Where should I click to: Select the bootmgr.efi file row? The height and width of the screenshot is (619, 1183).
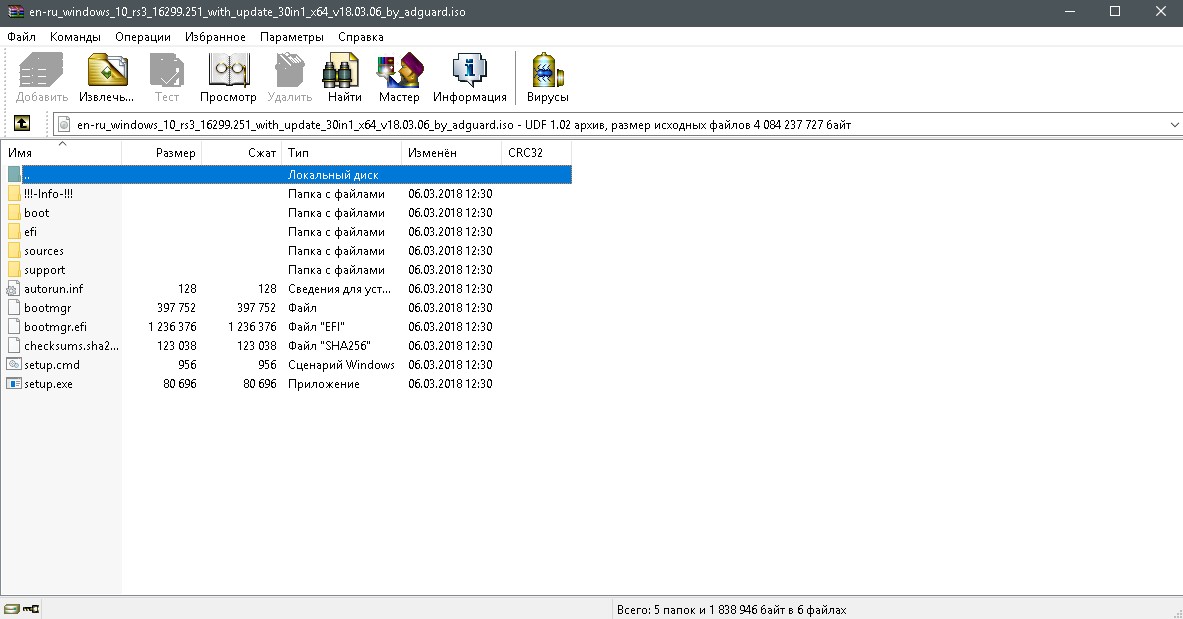(x=55, y=327)
